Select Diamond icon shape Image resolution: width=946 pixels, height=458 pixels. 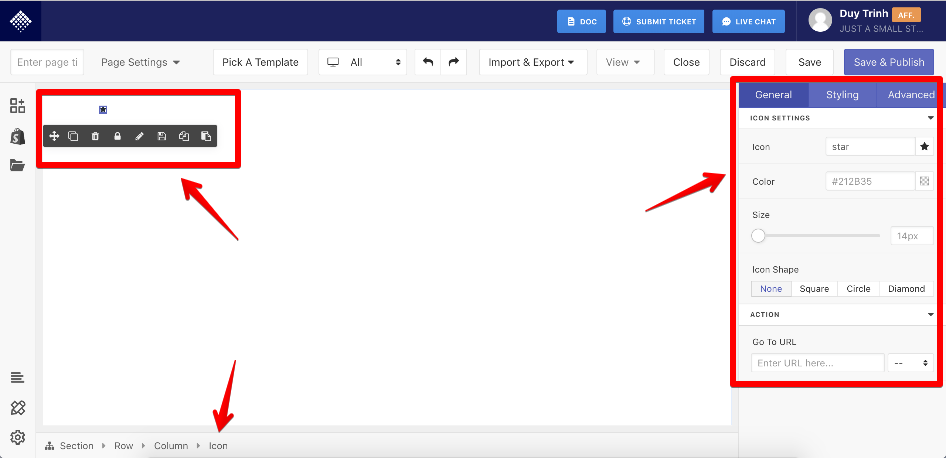click(906, 289)
